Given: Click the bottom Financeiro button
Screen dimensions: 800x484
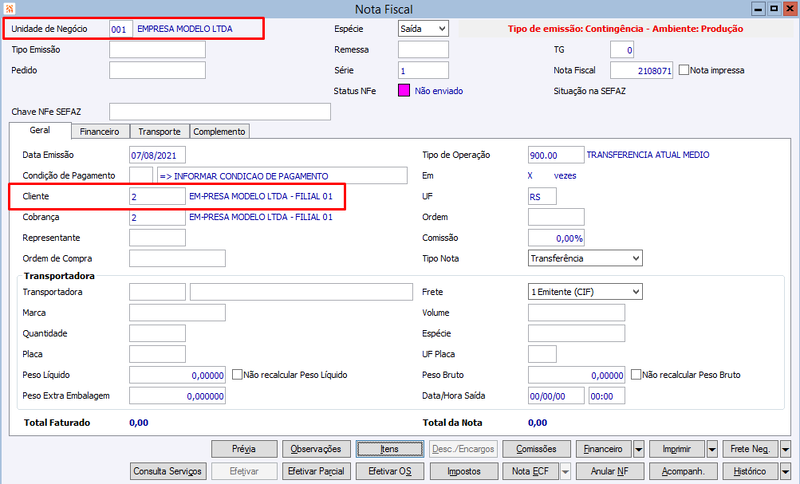Looking at the screenshot, I should [603, 449].
